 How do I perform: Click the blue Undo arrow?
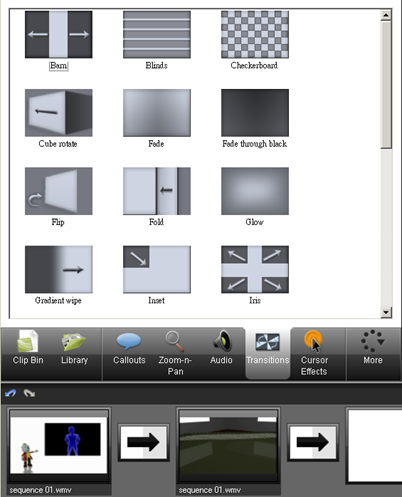(x=11, y=393)
